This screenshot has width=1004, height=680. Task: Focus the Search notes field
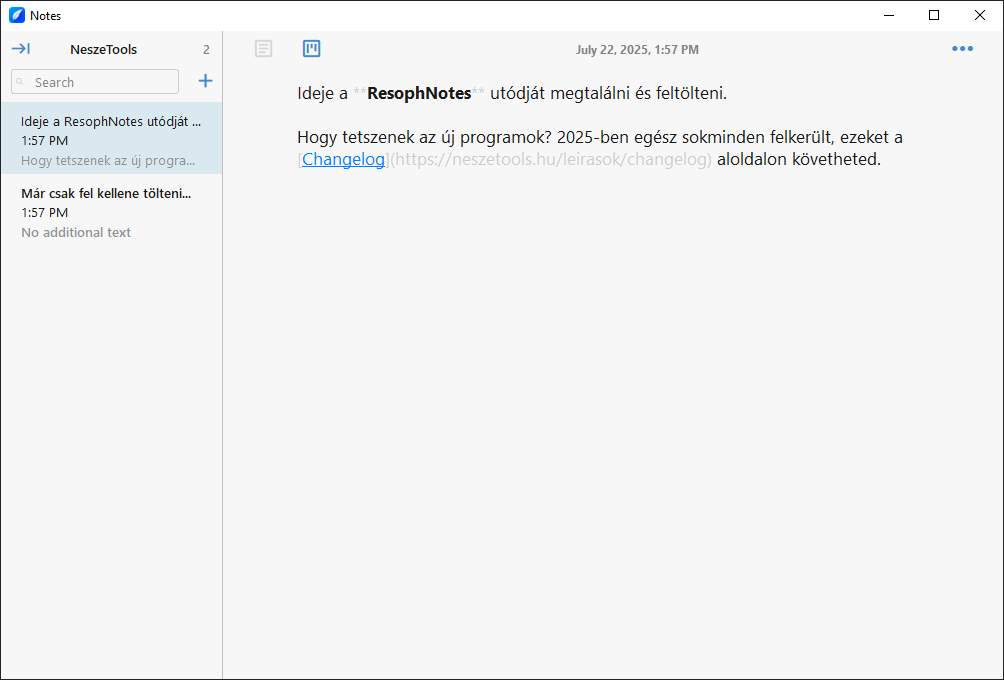click(x=95, y=82)
